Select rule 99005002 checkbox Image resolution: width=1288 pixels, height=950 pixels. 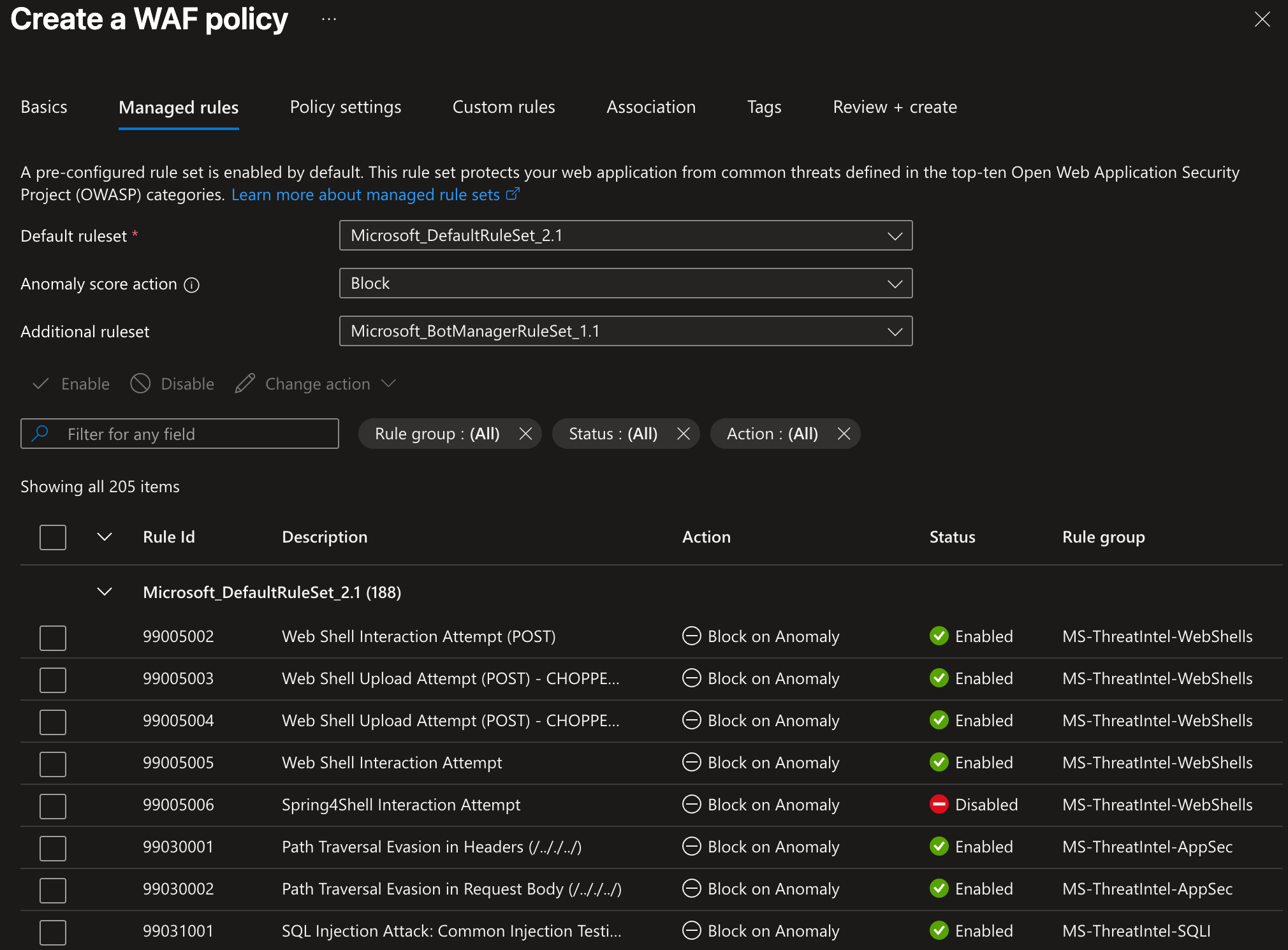(x=53, y=638)
